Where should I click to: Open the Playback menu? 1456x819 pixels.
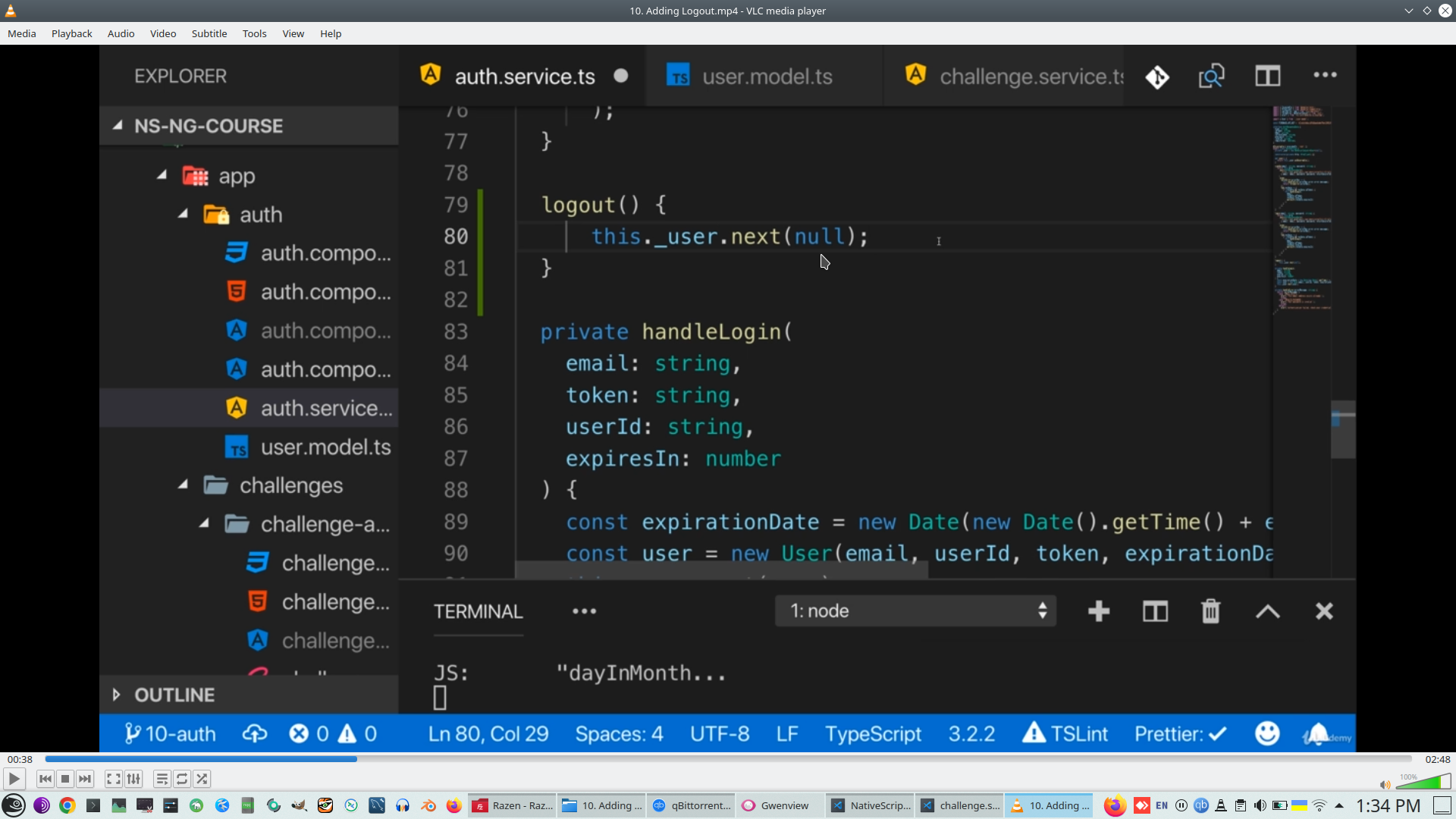tap(71, 33)
